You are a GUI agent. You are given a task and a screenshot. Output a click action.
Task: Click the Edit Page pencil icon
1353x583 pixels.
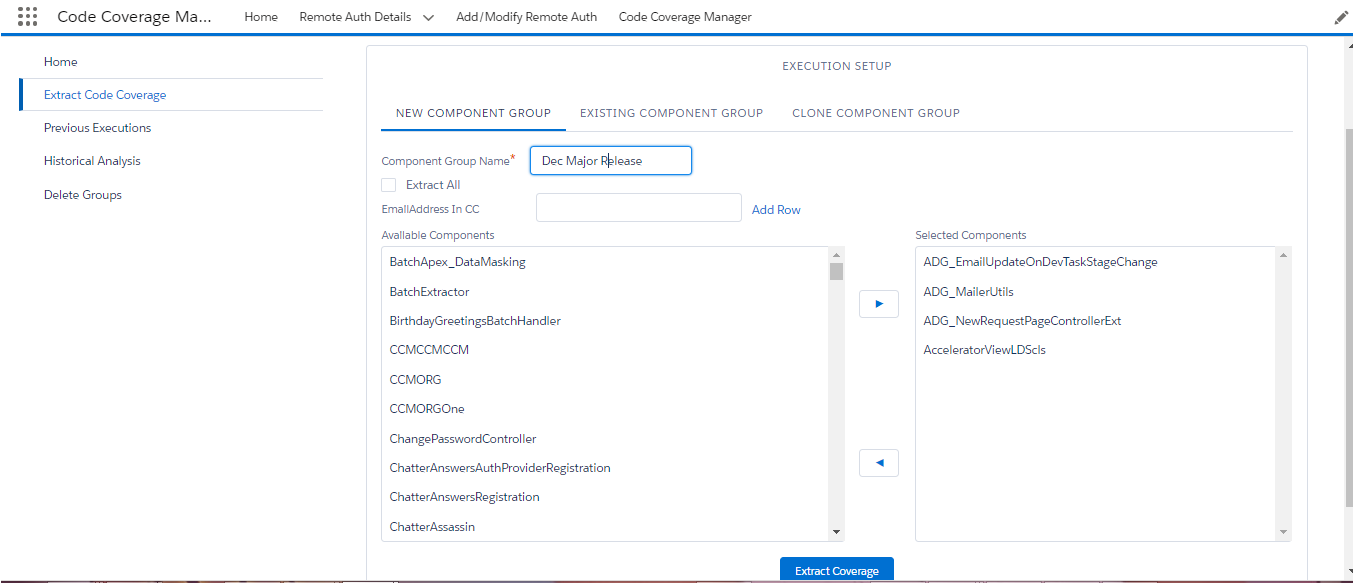point(1340,16)
